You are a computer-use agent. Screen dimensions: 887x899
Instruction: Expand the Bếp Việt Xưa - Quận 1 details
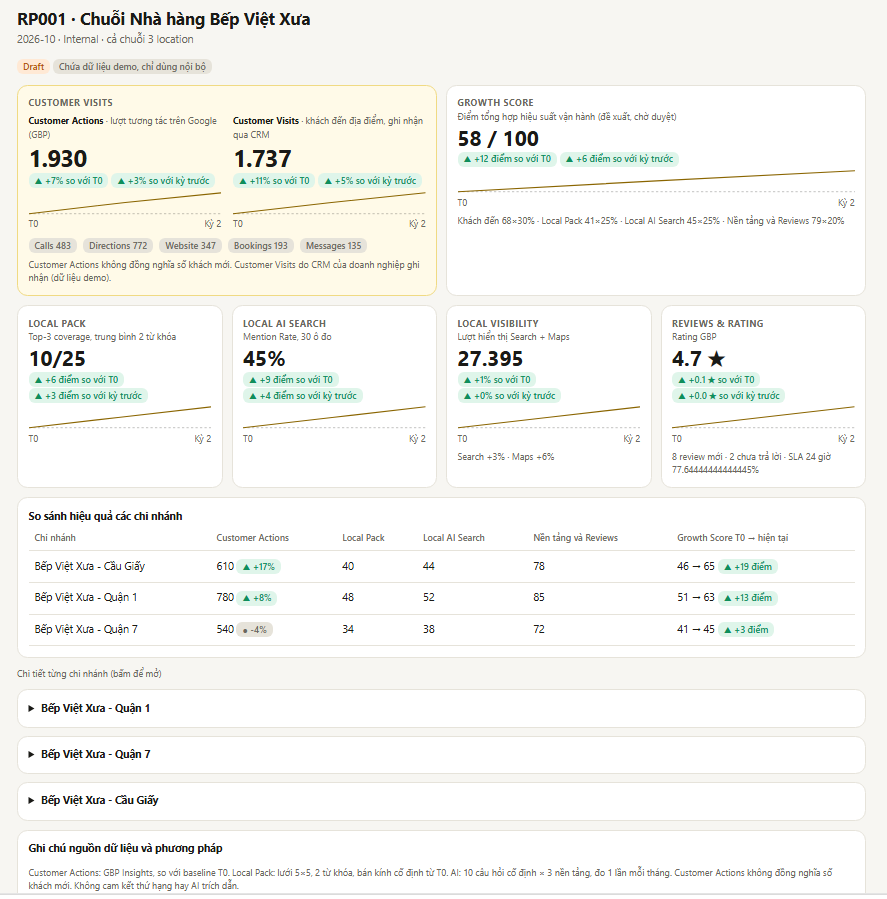440,708
